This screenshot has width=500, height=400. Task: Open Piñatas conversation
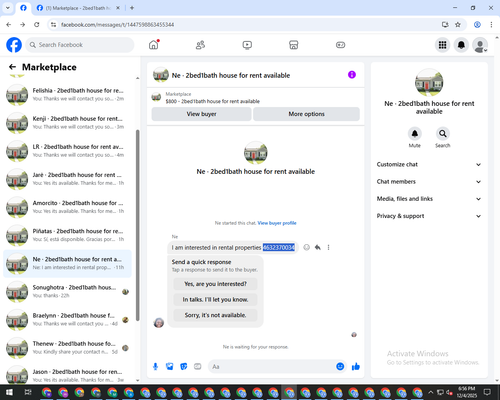pyautogui.click(x=67, y=235)
